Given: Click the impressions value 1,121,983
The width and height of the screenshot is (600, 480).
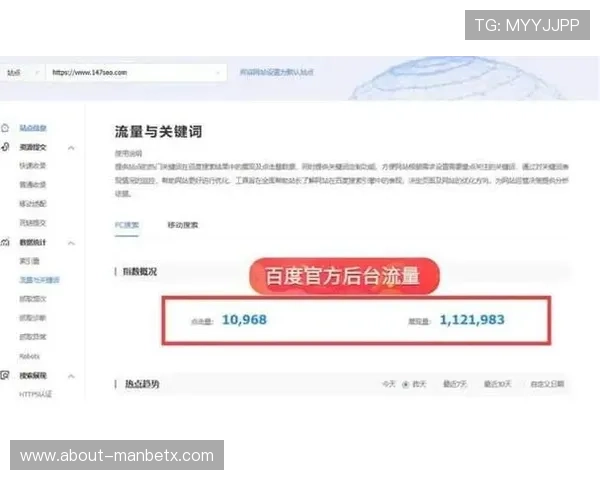Looking at the screenshot, I should click(472, 320).
